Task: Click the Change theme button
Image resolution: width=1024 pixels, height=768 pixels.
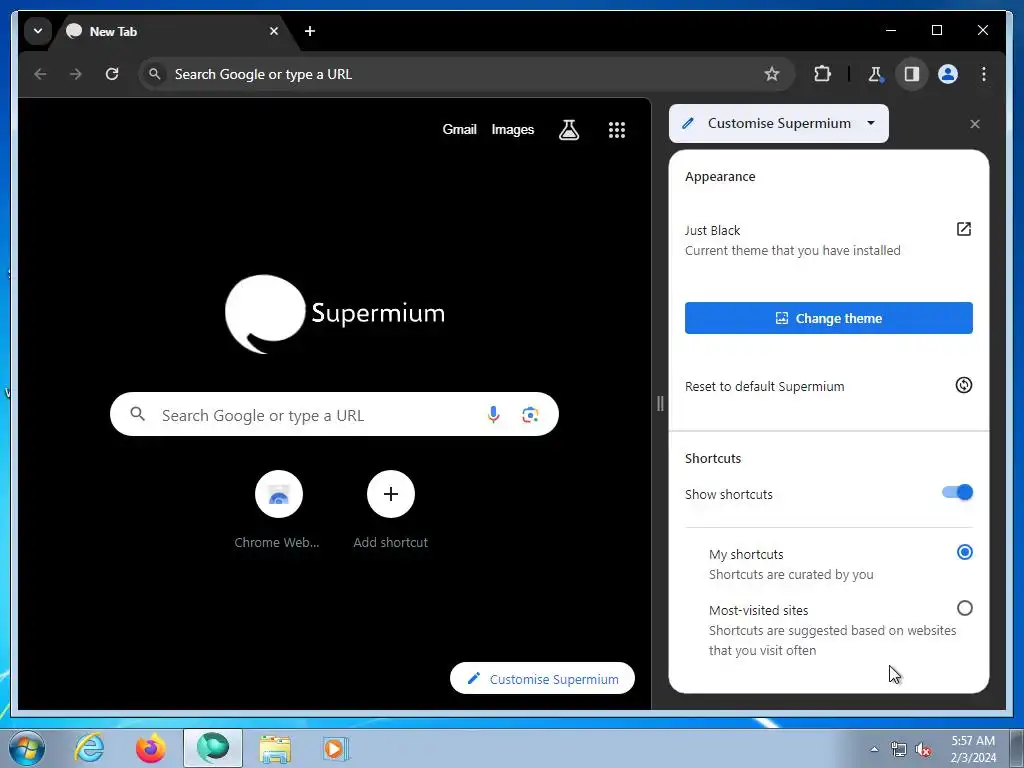Action: click(828, 318)
